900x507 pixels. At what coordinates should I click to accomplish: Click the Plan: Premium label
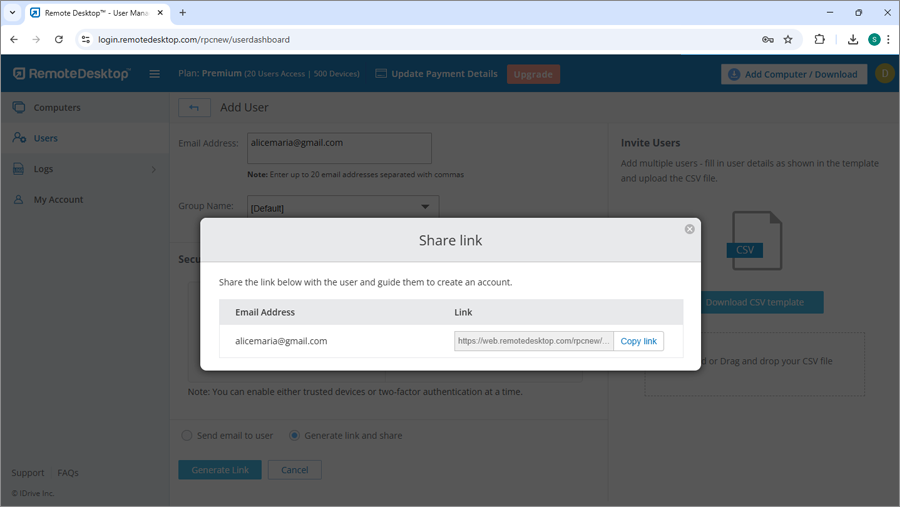point(210,73)
